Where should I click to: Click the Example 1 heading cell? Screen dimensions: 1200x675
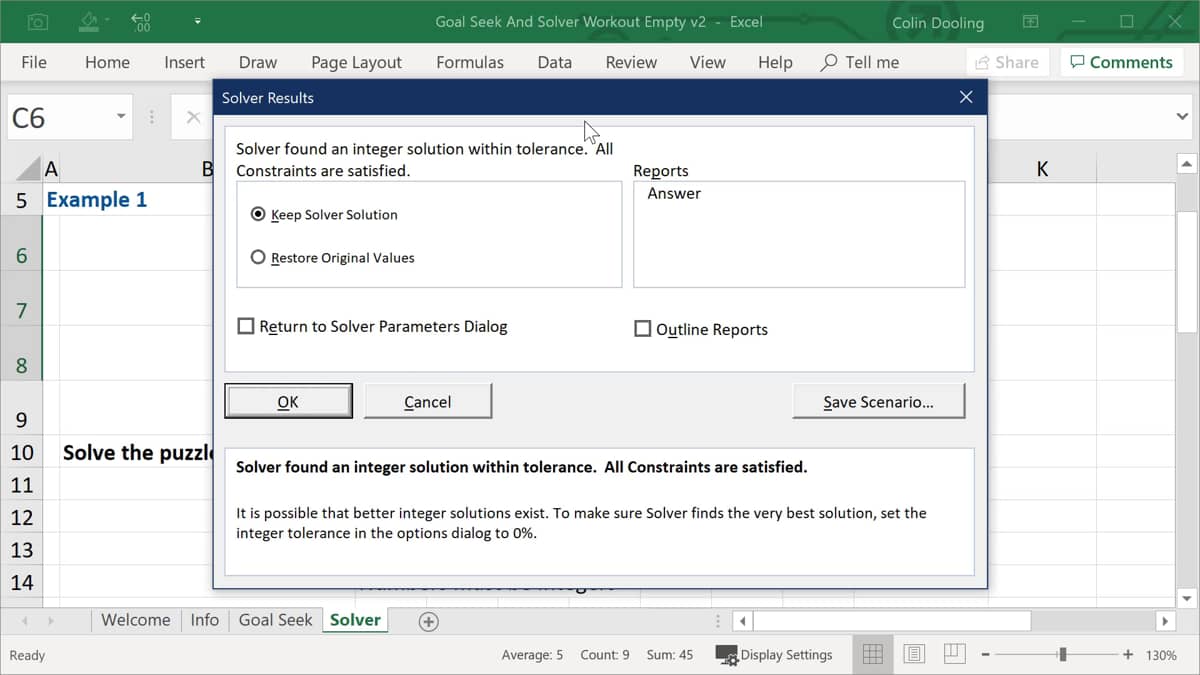(96, 199)
